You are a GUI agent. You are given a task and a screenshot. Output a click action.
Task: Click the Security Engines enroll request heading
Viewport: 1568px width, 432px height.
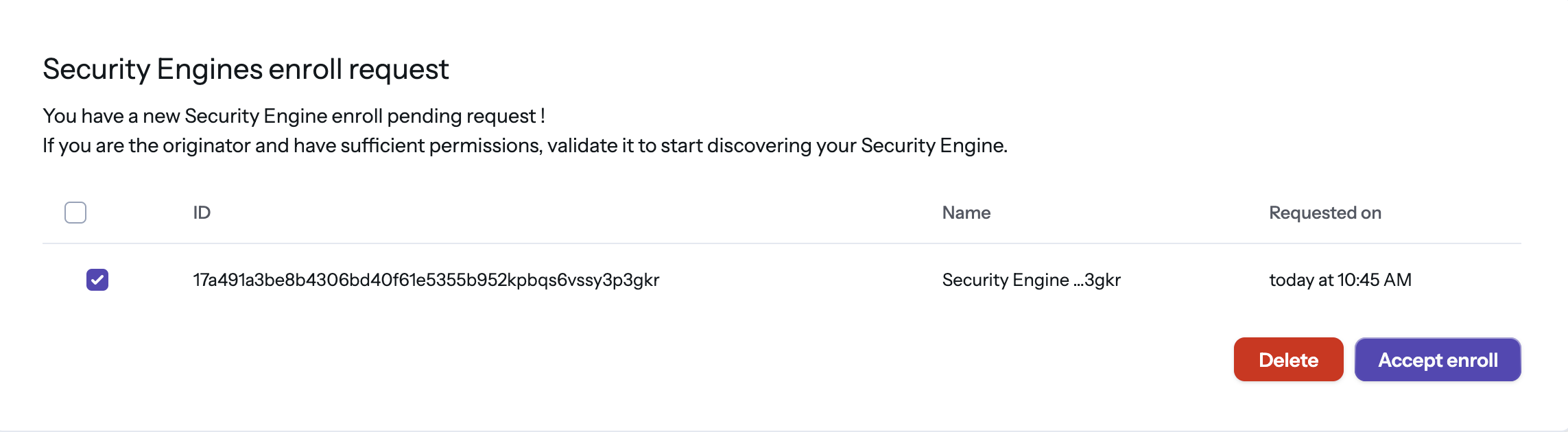246,69
